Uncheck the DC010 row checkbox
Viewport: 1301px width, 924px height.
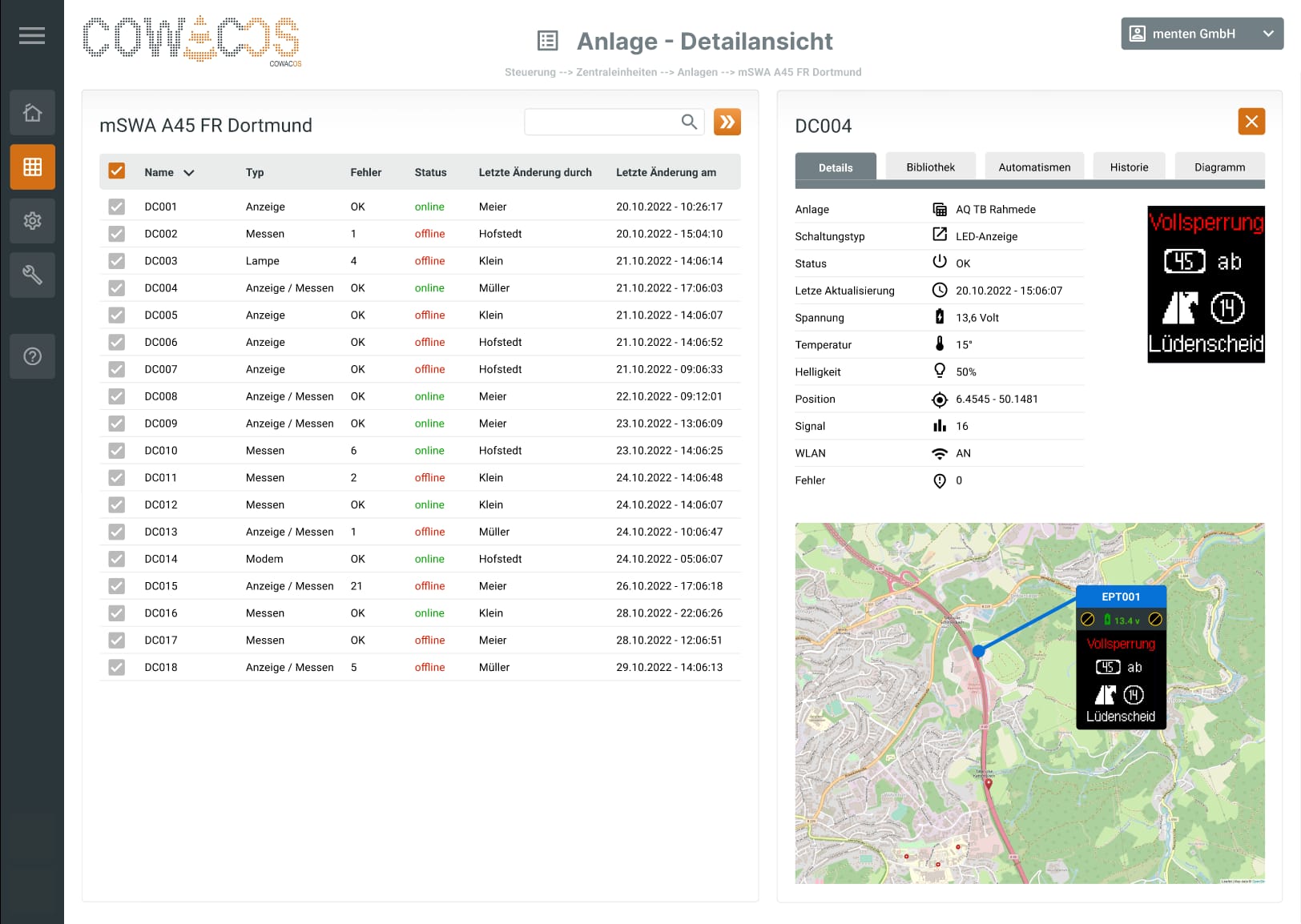117,451
